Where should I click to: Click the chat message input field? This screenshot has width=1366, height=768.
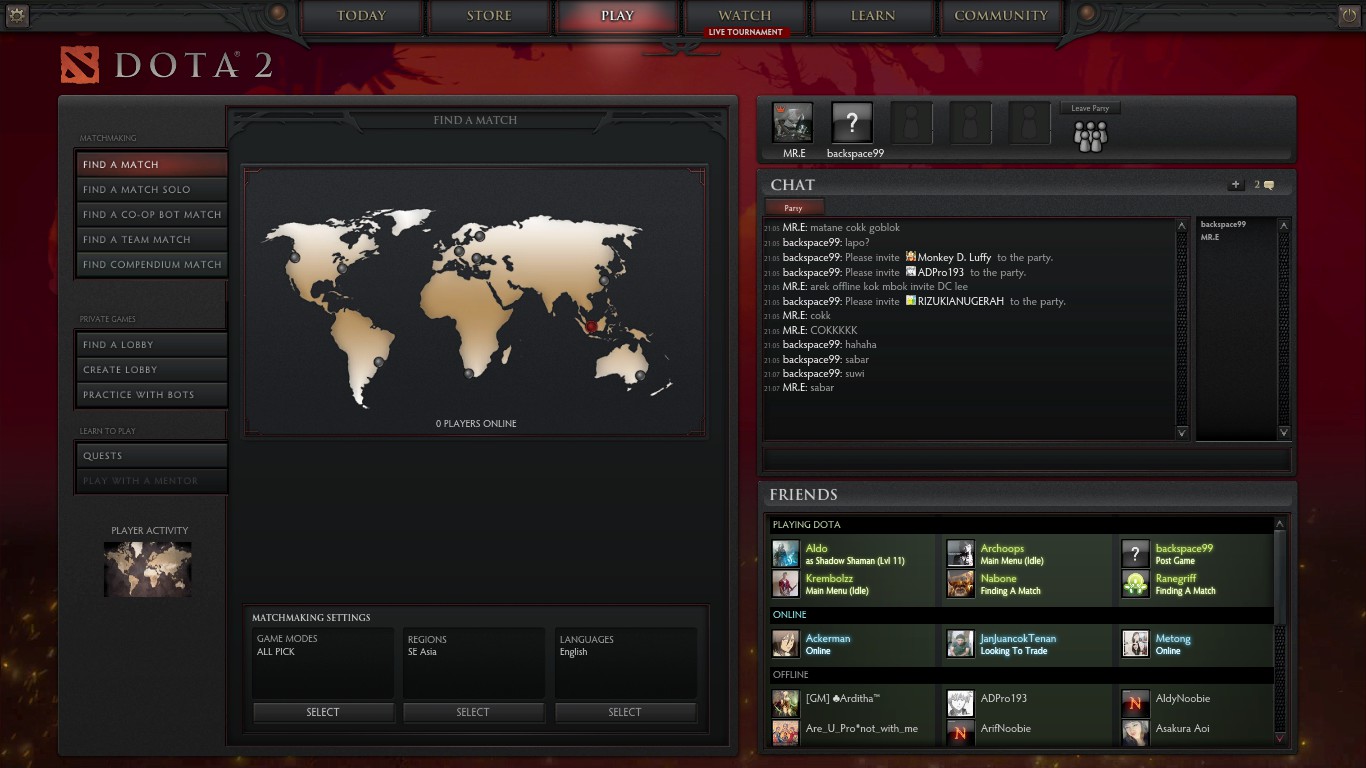(1026, 460)
